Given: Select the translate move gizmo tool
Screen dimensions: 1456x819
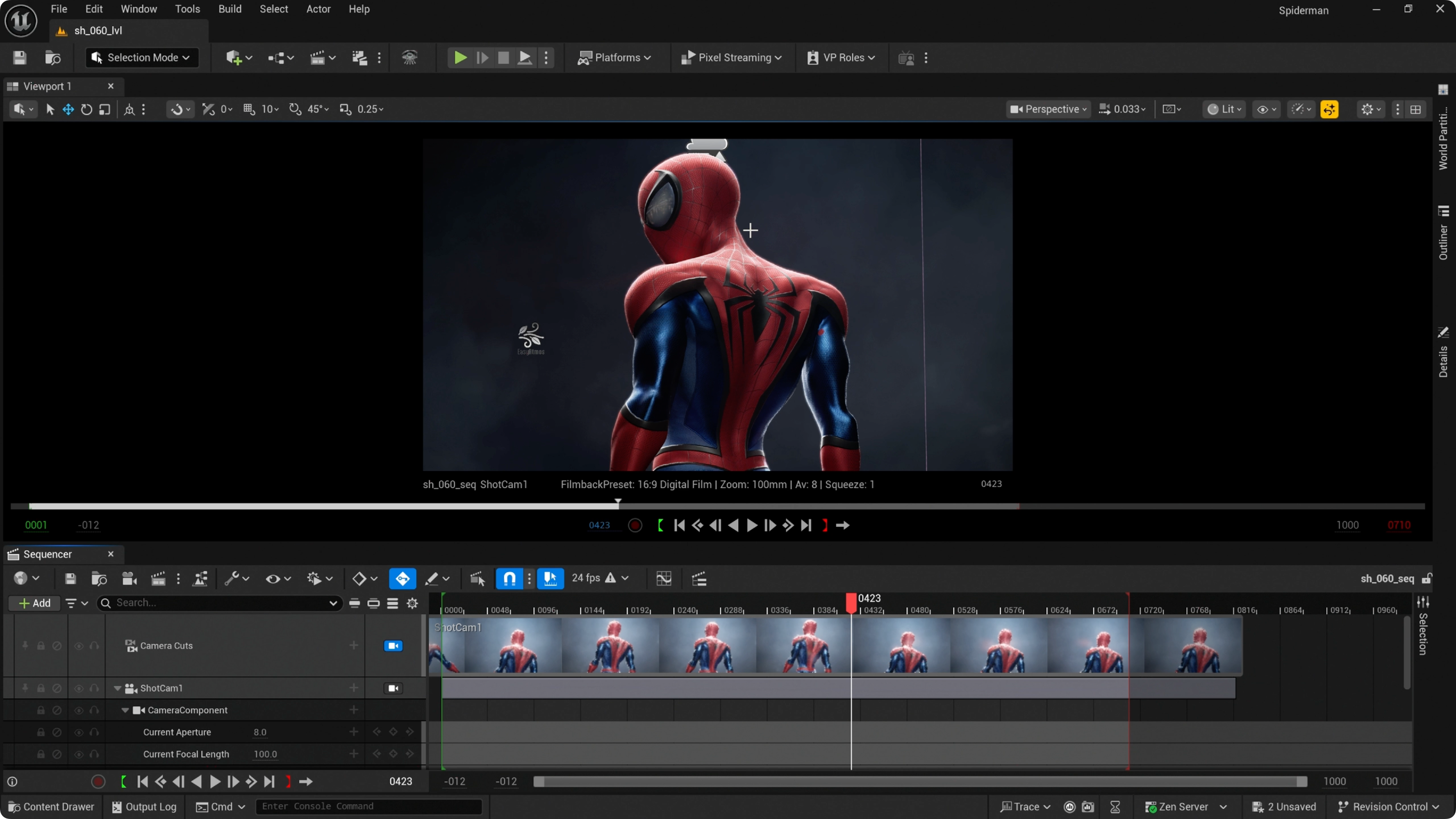Looking at the screenshot, I should point(68,109).
